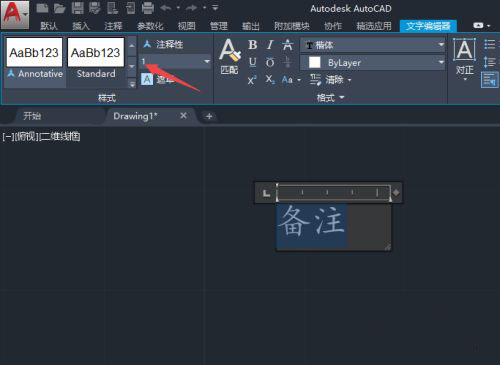500x365 pixels.
Task: Click the Save icon in quick access
Action: point(77,8)
